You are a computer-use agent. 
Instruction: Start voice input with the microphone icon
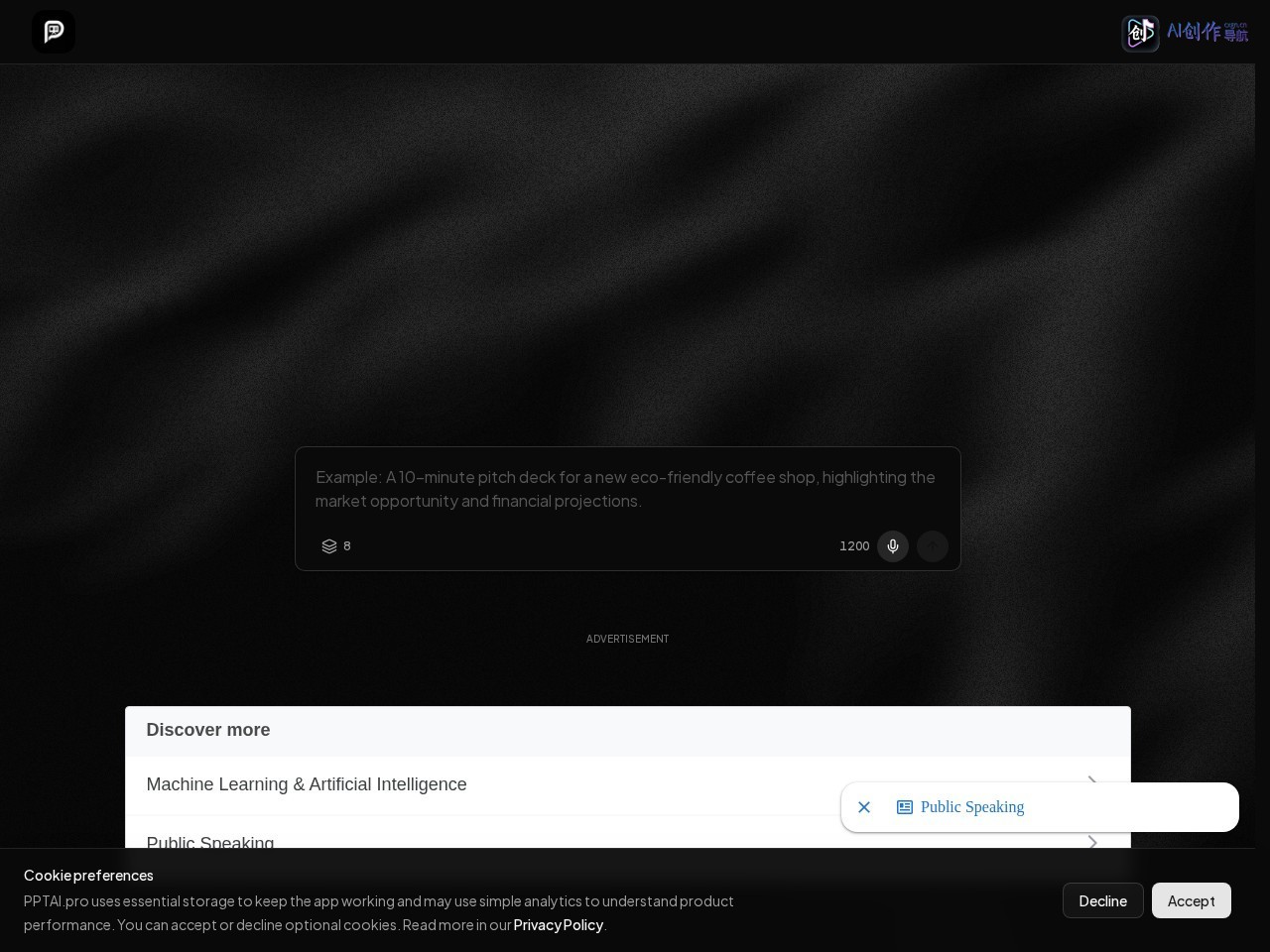pos(893,546)
